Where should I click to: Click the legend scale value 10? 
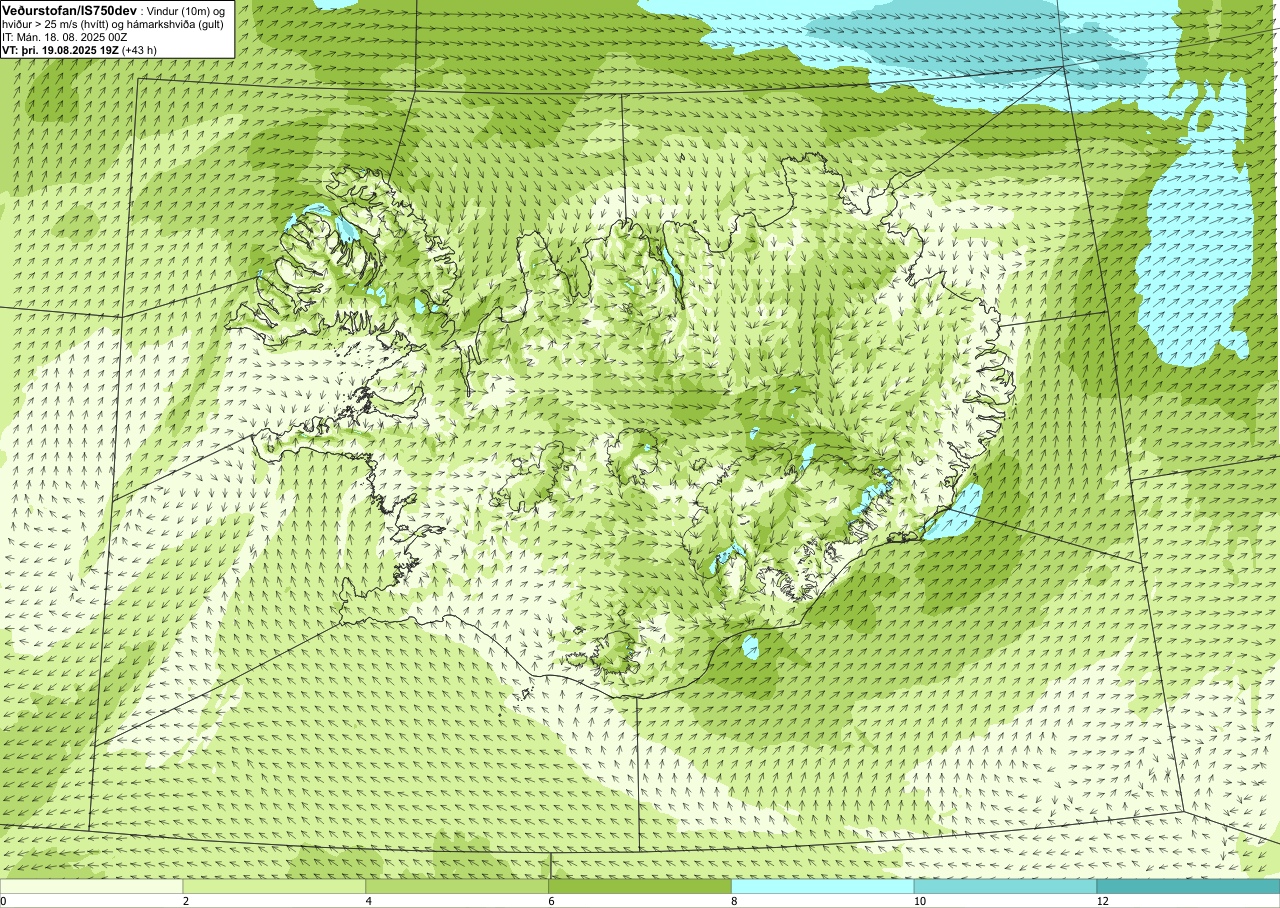pos(920,901)
